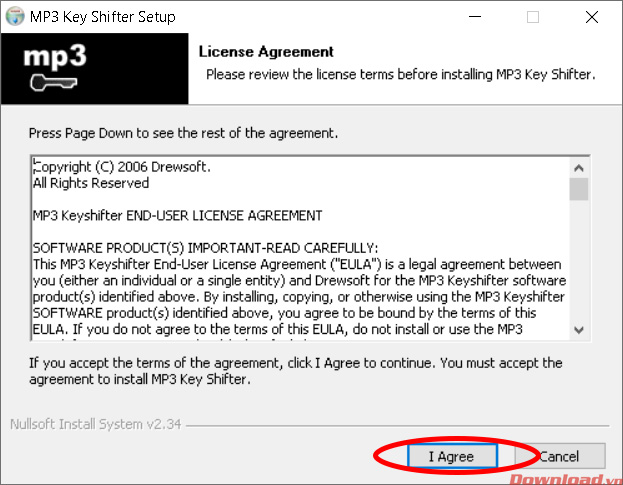
Task: Click the license scrollbar up arrow
Action: pyautogui.click(x=579, y=165)
